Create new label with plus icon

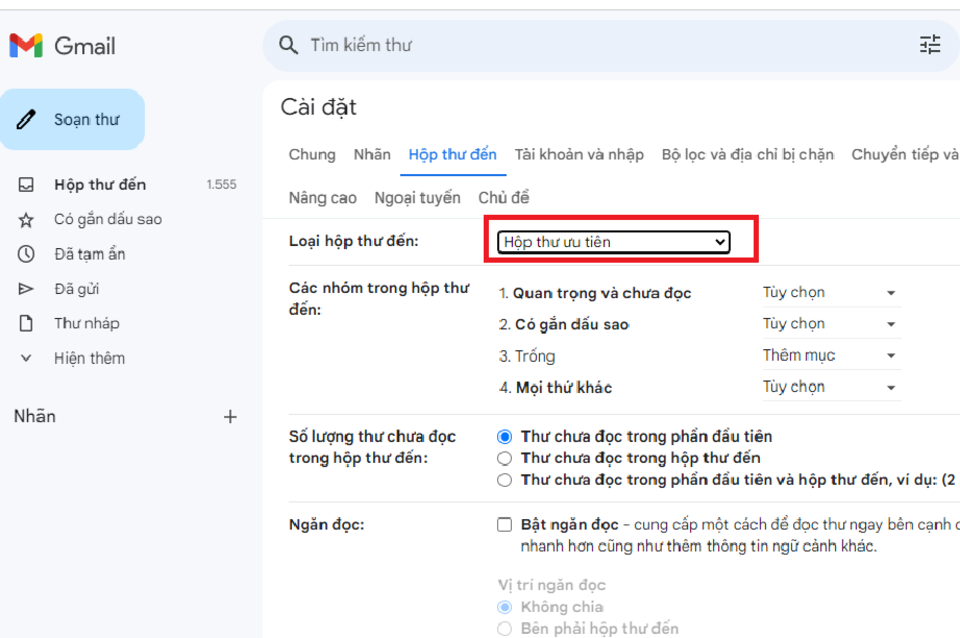pyautogui.click(x=230, y=417)
